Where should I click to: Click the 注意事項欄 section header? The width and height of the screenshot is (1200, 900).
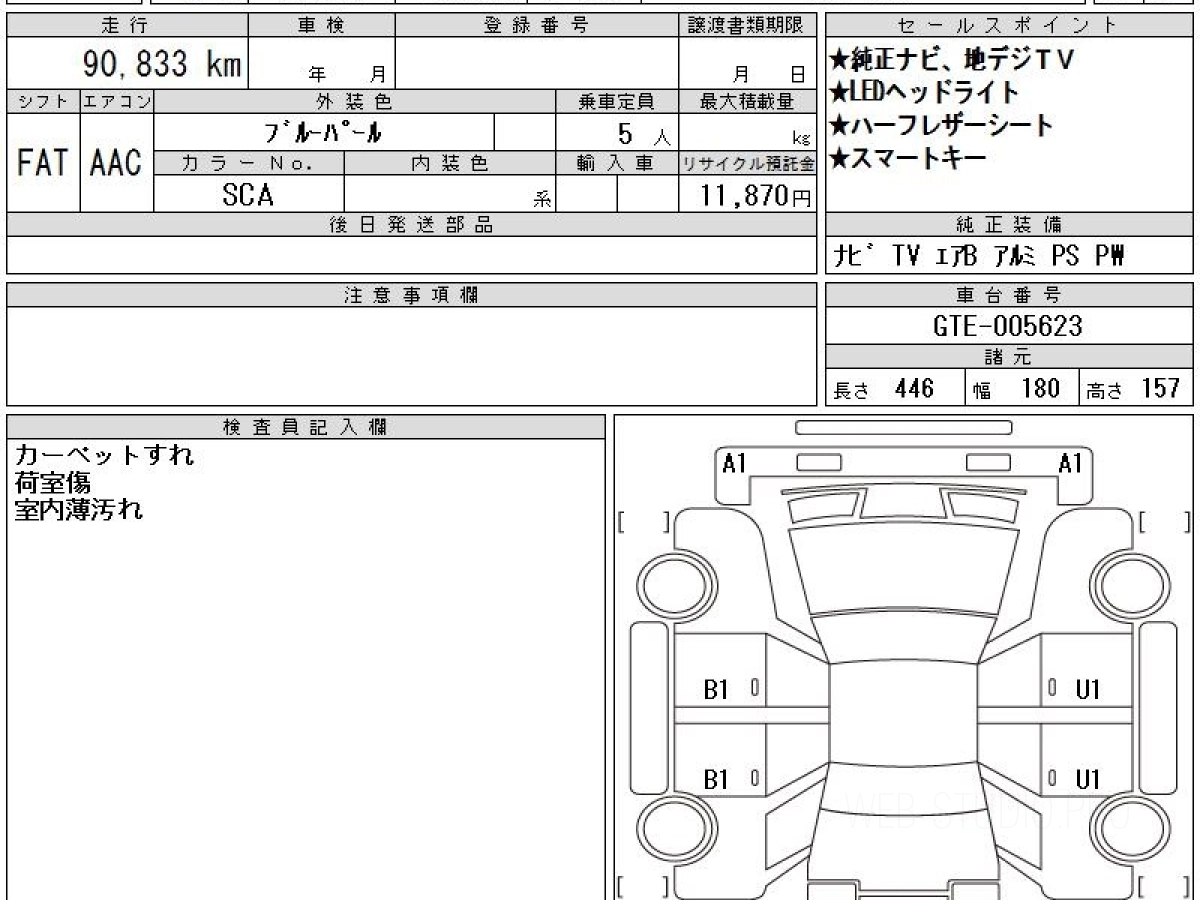pyautogui.click(x=411, y=295)
